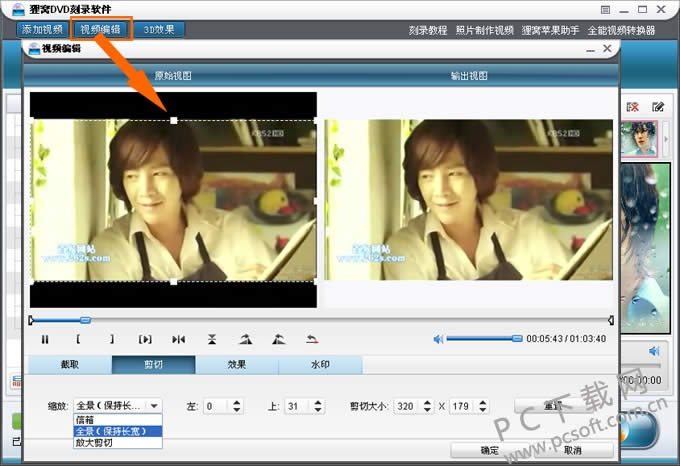This screenshot has height=466, width=680.
Task: Undo rotation with the red arrow icon
Action: point(312,339)
